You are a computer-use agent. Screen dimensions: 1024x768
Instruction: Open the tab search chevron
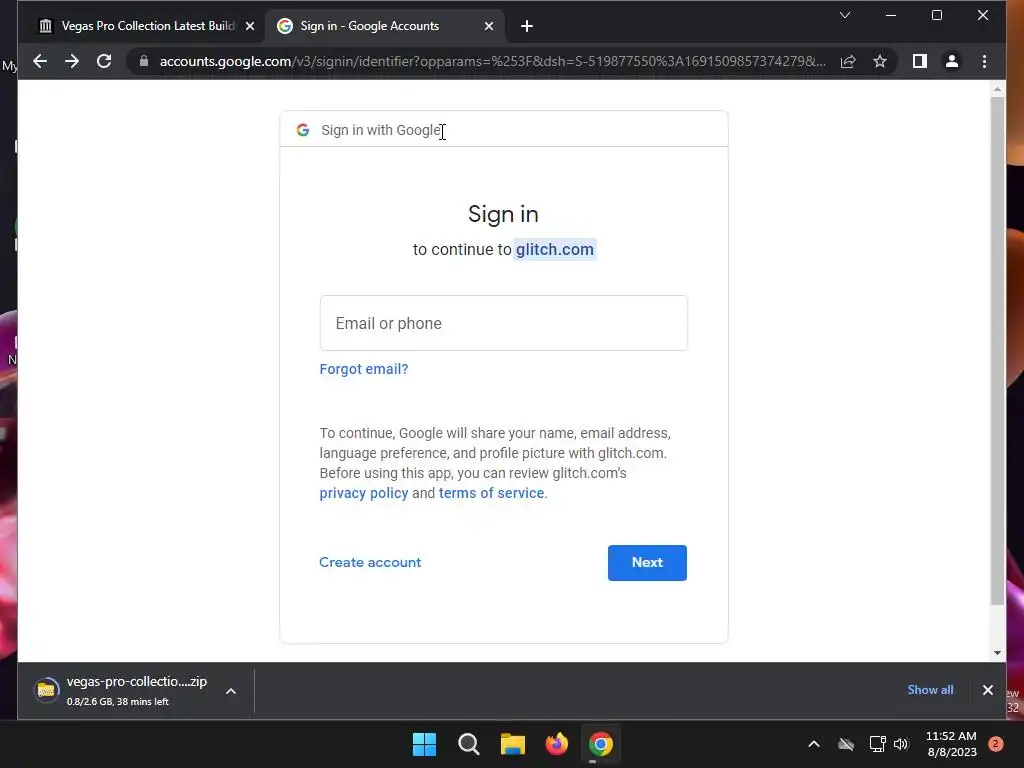[x=844, y=15]
